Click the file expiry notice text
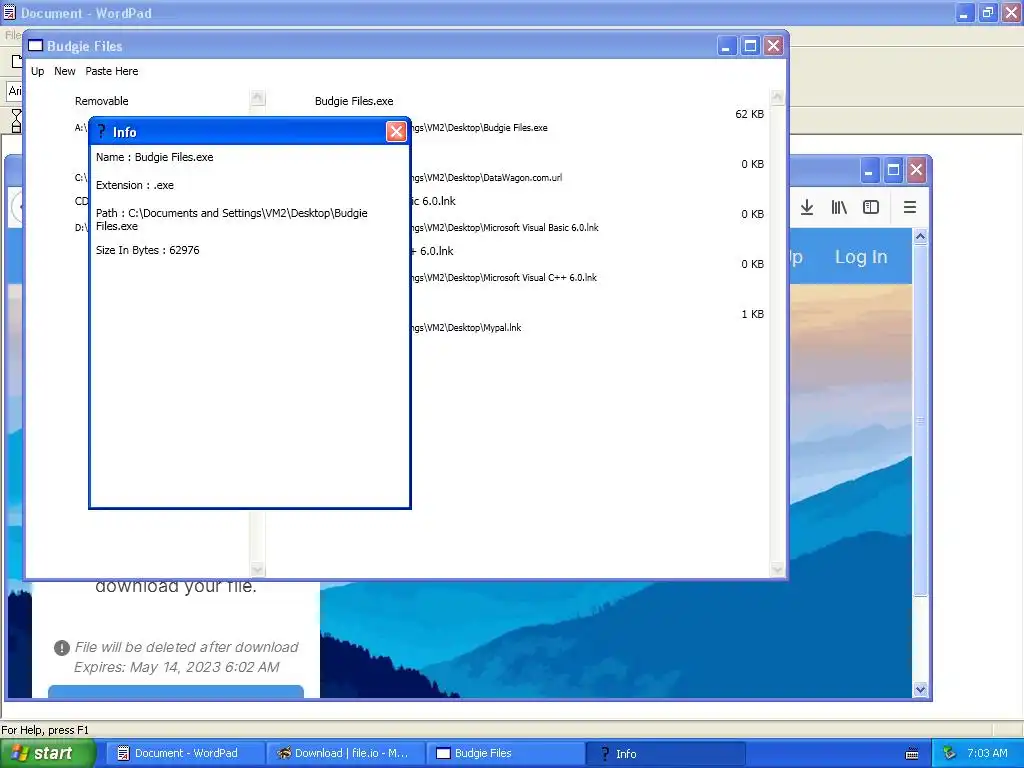This screenshot has width=1024, height=768. click(186, 657)
